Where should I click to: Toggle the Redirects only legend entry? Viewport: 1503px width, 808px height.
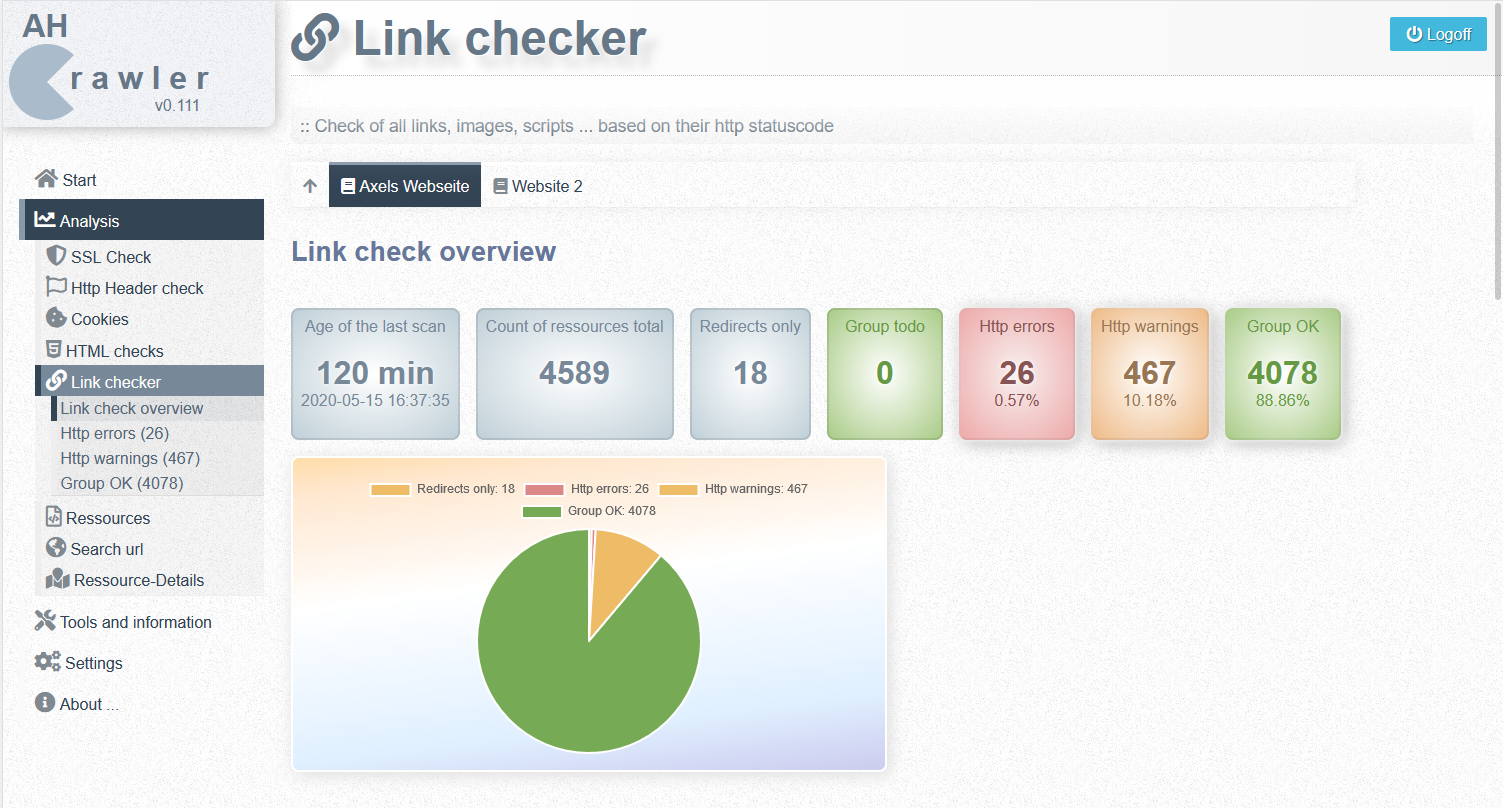click(x=442, y=489)
